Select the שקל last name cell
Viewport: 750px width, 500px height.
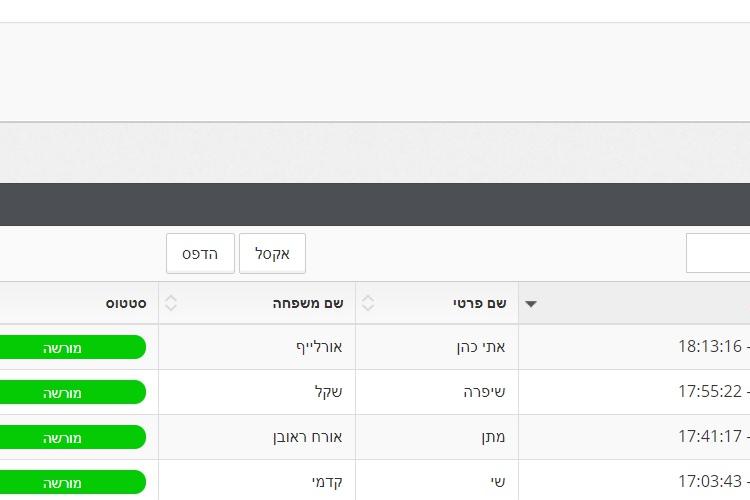pos(257,392)
